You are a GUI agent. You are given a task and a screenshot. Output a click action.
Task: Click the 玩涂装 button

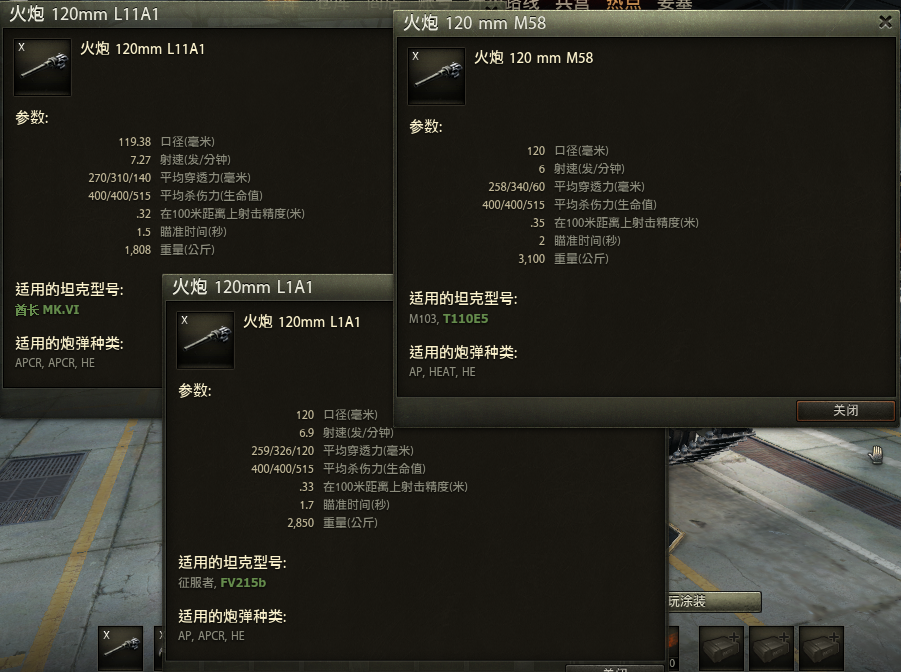(x=714, y=601)
